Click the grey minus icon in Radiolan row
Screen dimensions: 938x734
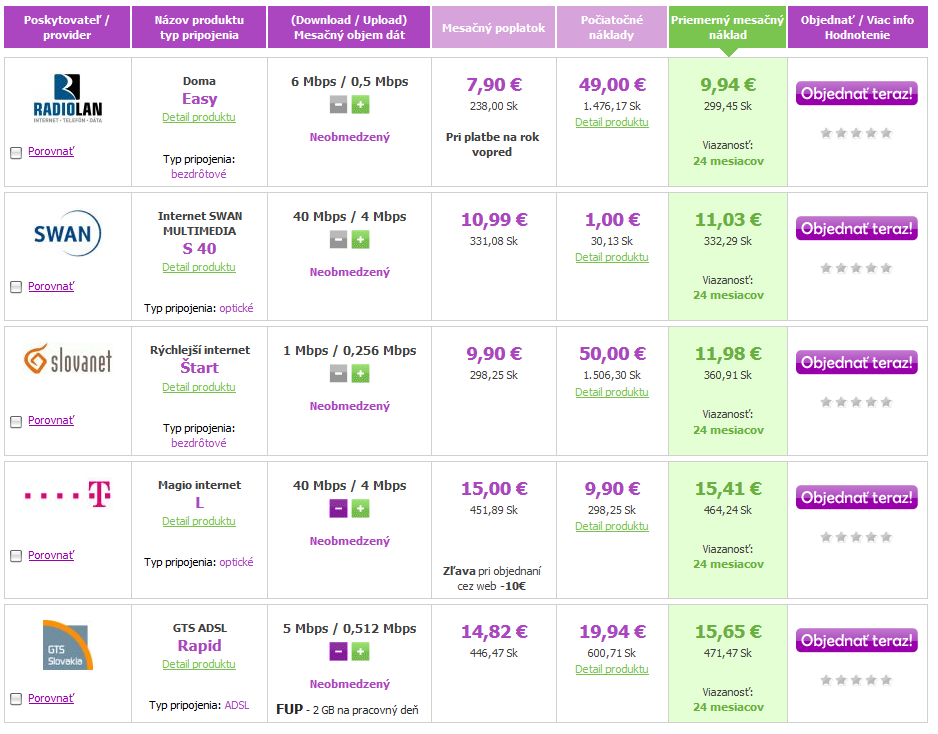pos(338,105)
